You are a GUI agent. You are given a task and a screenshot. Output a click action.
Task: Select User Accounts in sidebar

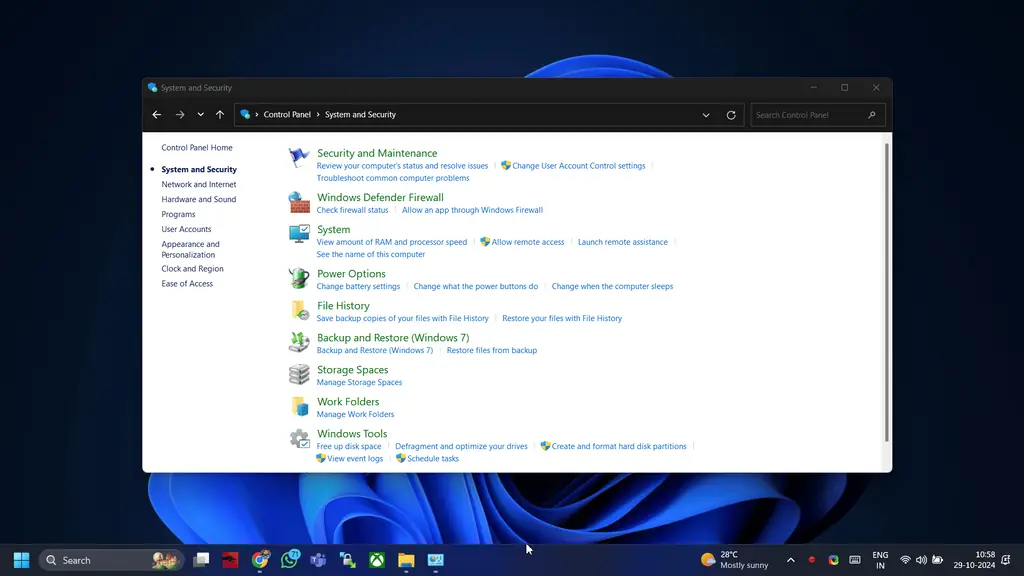pos(186,229)
